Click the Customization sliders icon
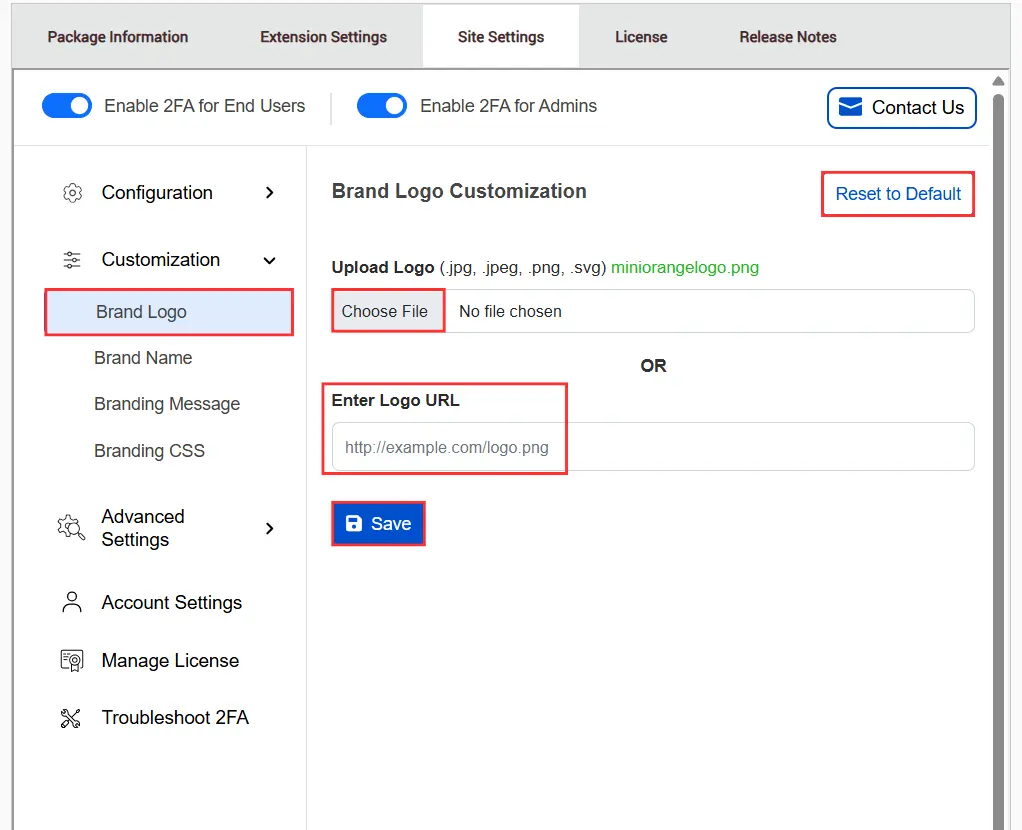This screenshot has height=830, width=1022. (72, 260)
